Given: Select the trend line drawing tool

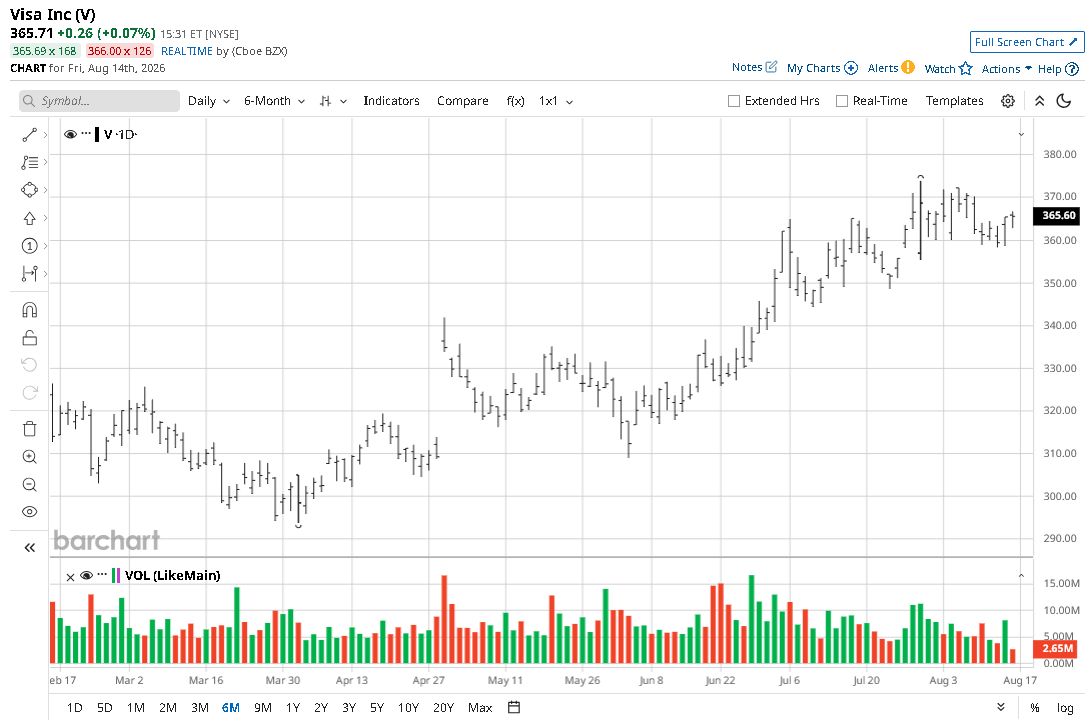Looking at the screenshot, I should click(29, 134).
